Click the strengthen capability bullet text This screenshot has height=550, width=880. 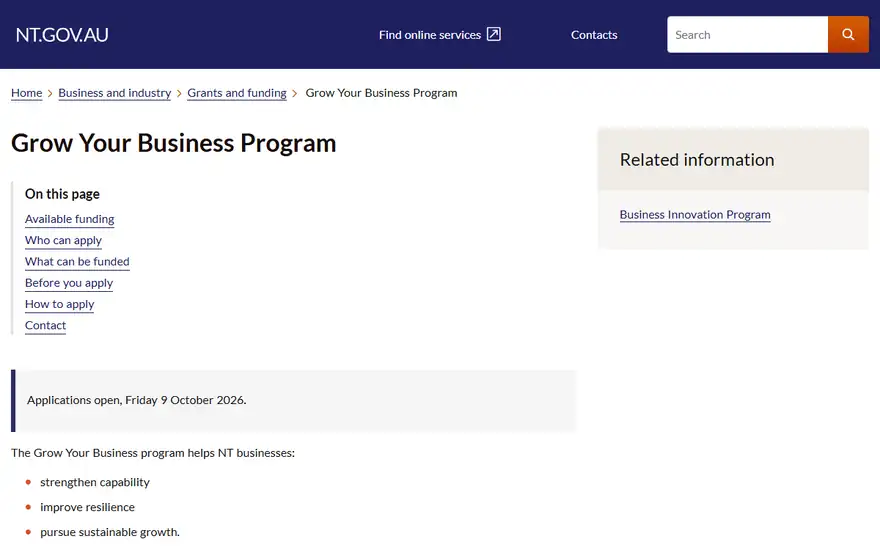[95, 483]
